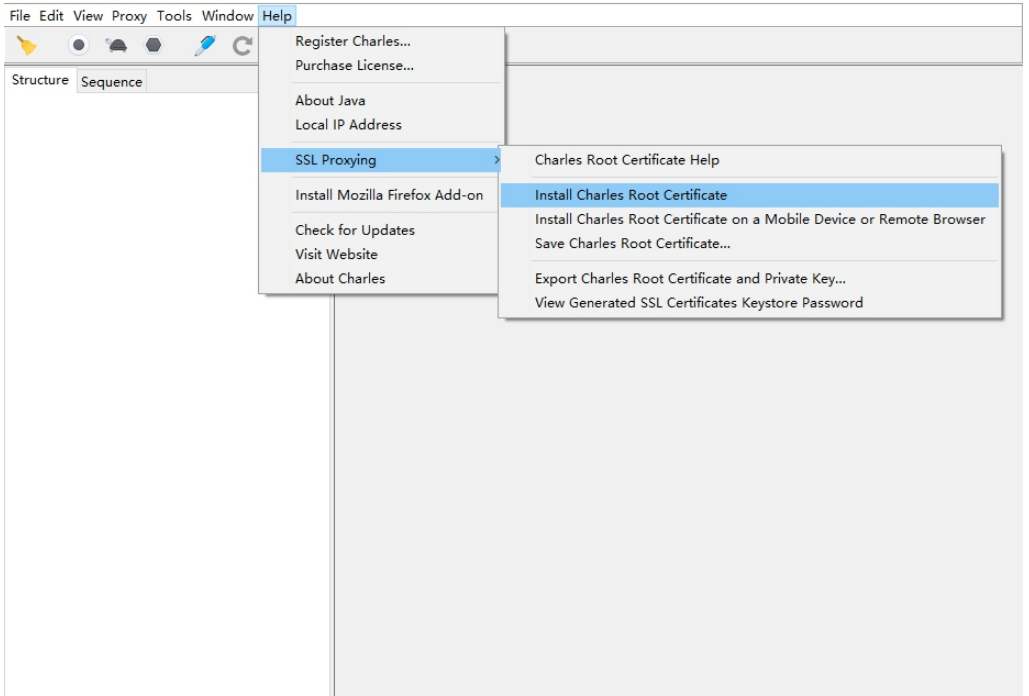Select Local IP Address entry
The image size is (1029, 696).
coord(382,125)
